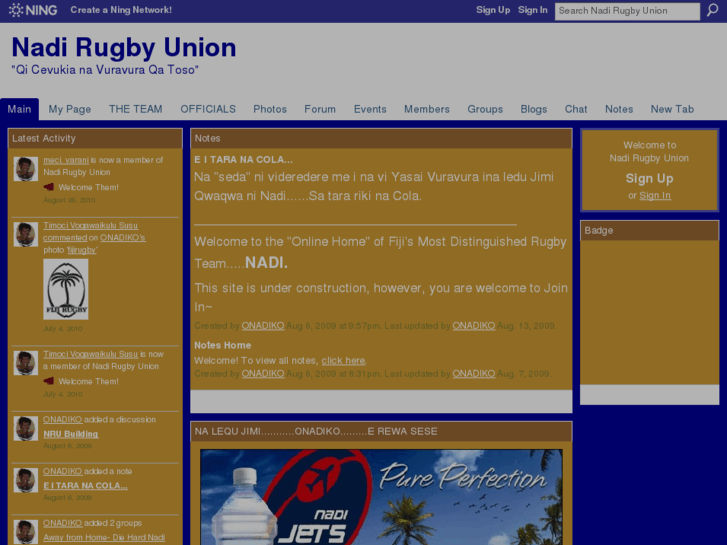Open the Groups tab

click(x=485, y=109)
